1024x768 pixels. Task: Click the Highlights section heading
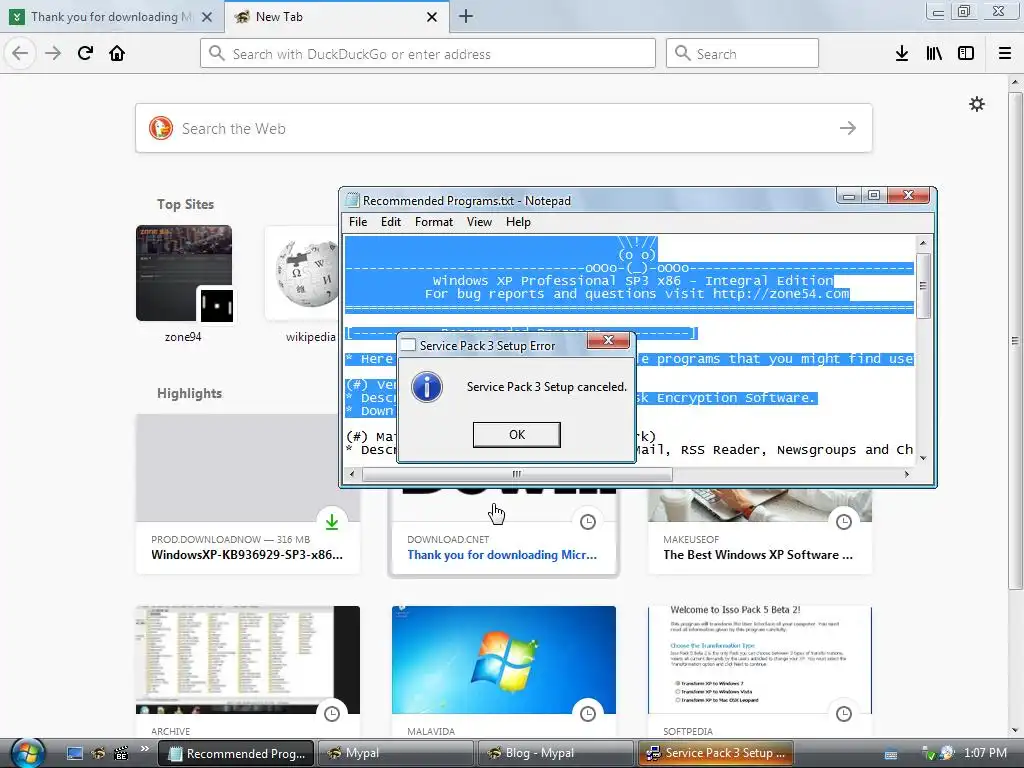click(189, 394)
